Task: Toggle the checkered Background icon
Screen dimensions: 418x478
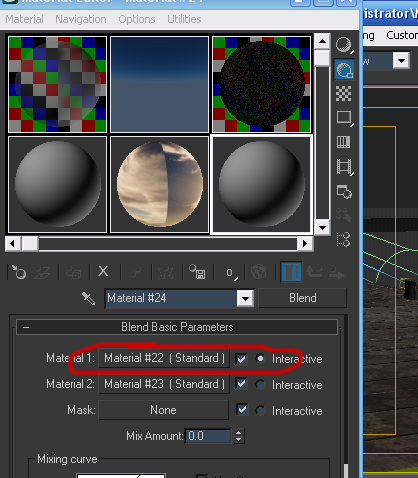Action: (344, 94)
